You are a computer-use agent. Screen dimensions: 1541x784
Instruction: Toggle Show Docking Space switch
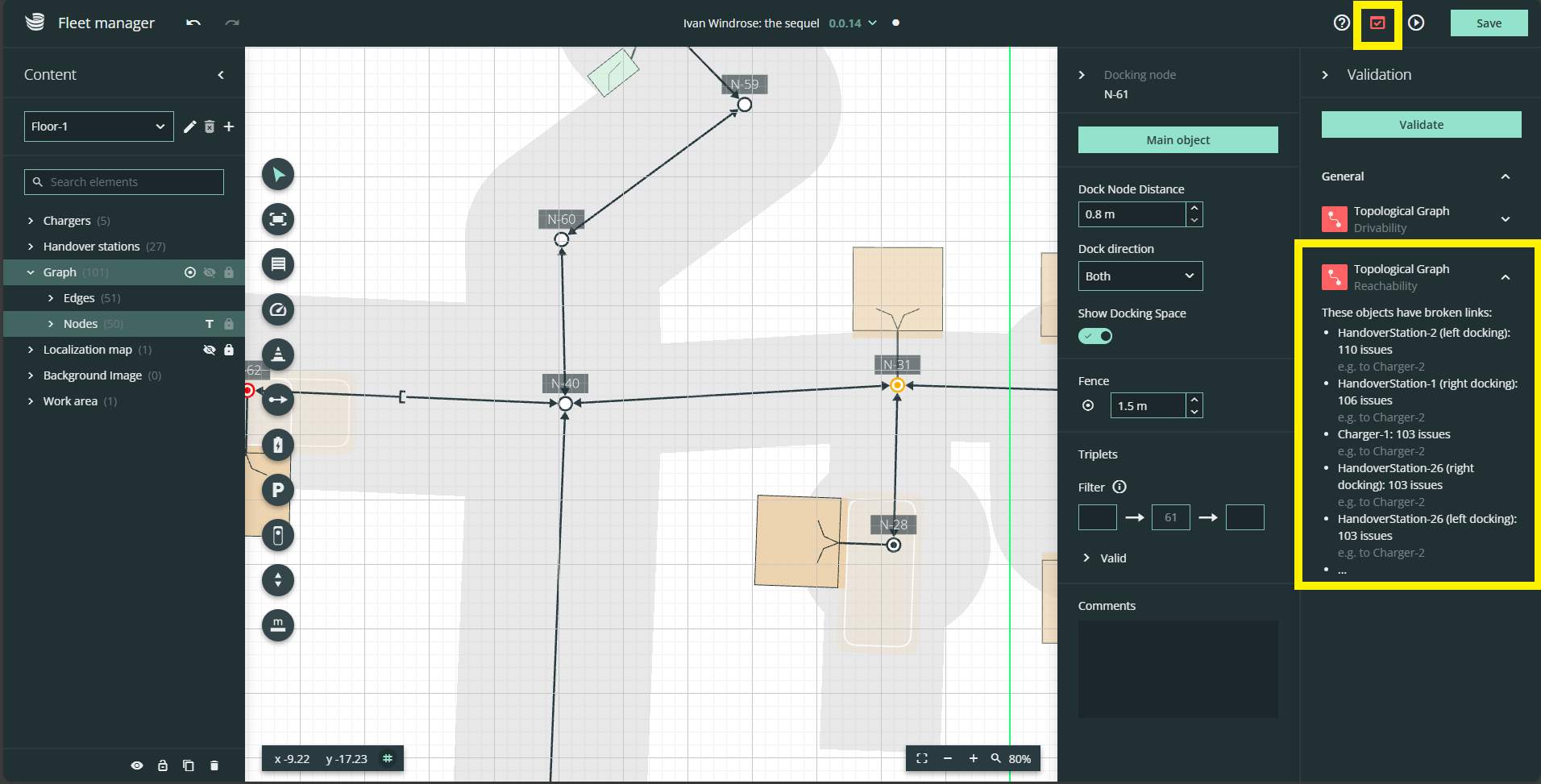pos(1095,336)
